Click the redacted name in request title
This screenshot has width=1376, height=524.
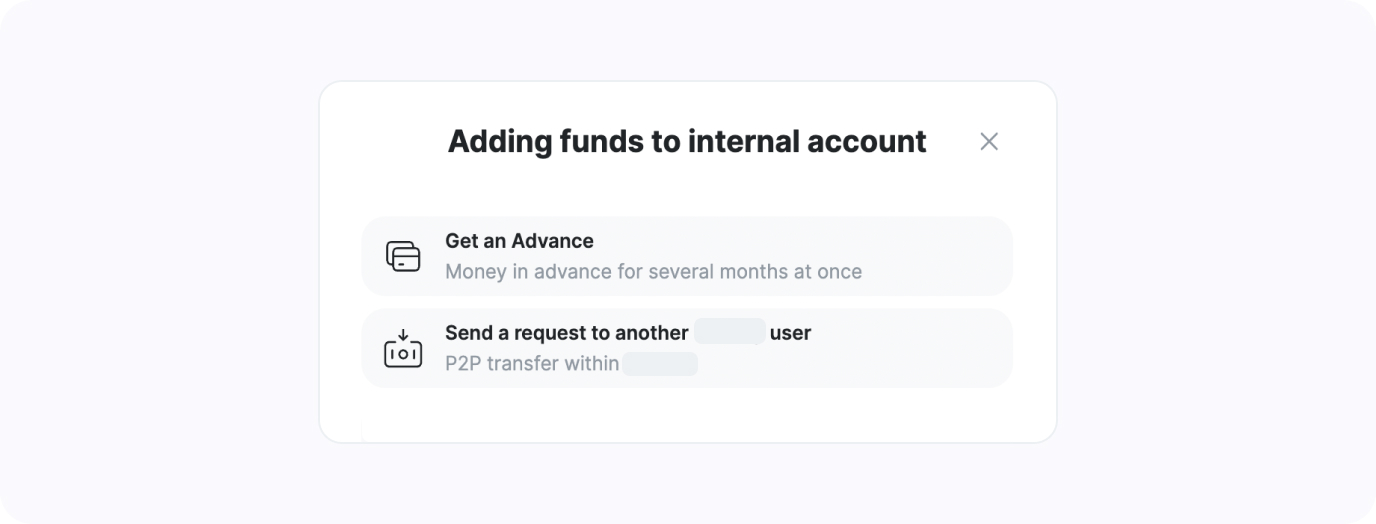[x=730, y=332]
